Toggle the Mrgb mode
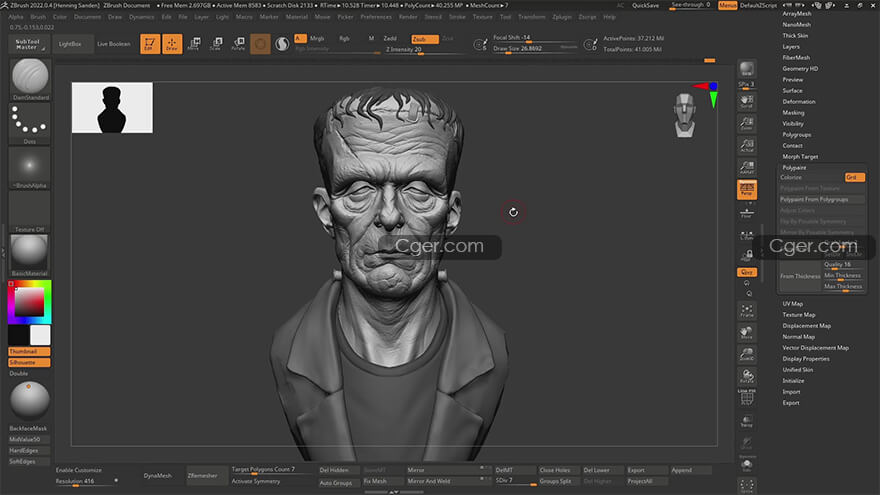This screenshot has width=880, height=495. 317,39
